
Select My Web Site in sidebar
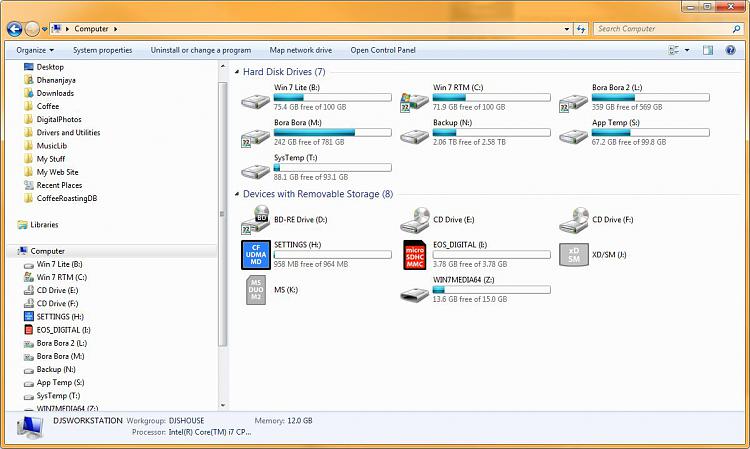pyautogui.click(x=57, y=172)
